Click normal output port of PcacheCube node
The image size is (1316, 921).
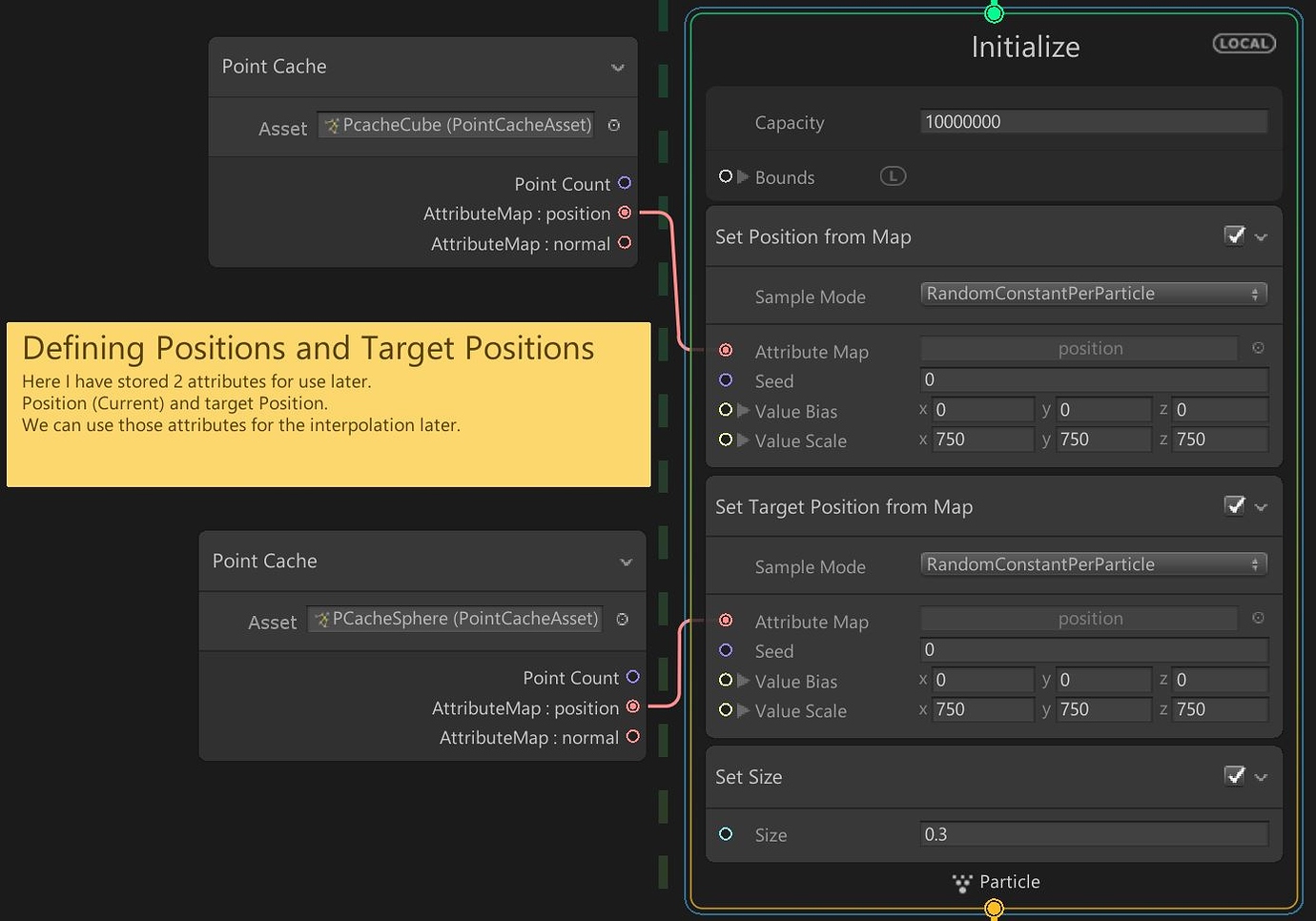(625, 242)
